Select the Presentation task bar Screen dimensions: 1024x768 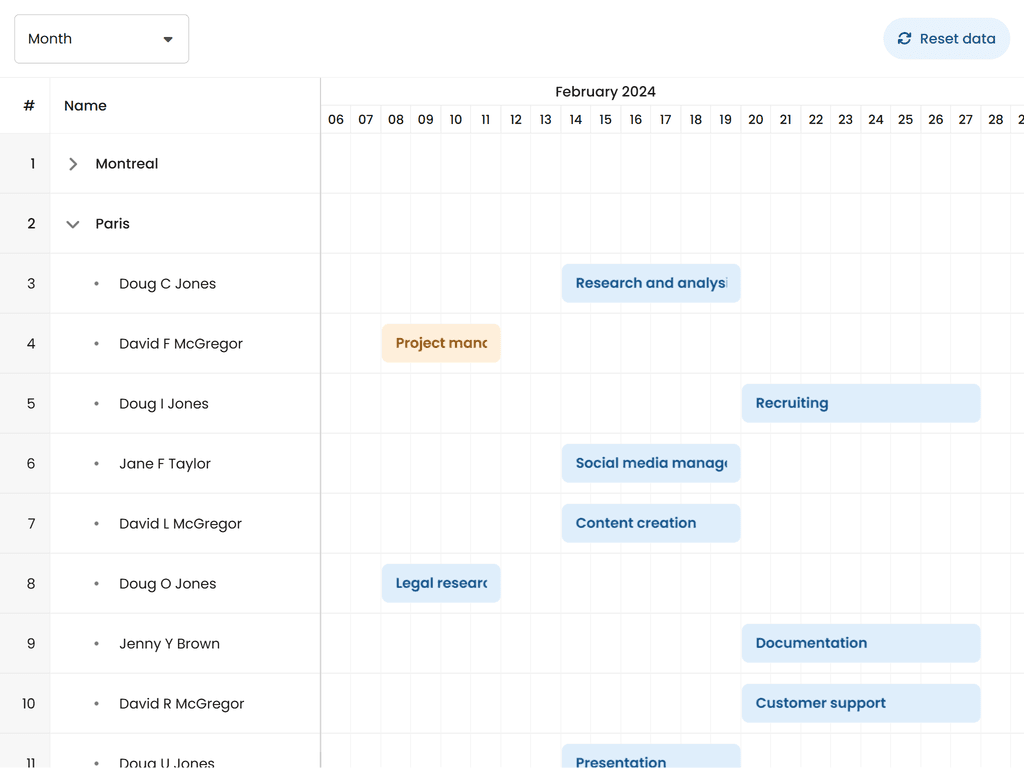[x=650, y=757]
